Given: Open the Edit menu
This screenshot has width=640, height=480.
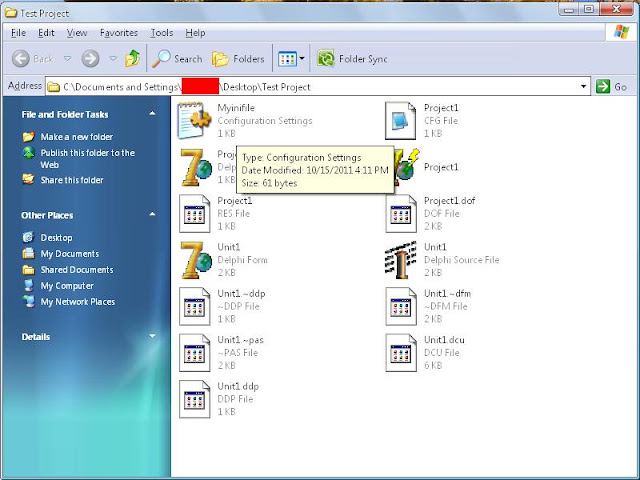Looking at the screenshot, I should click(x=46, y=33).
